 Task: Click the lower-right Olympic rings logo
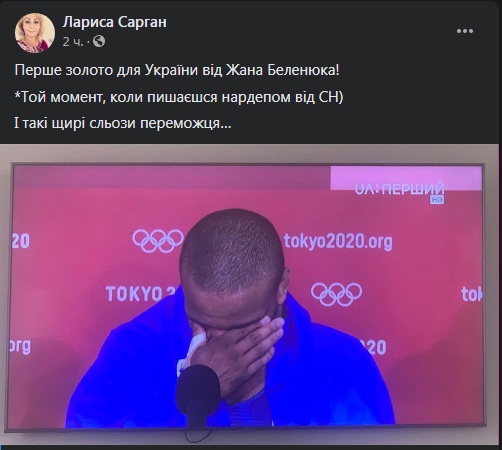coord(336,294)
